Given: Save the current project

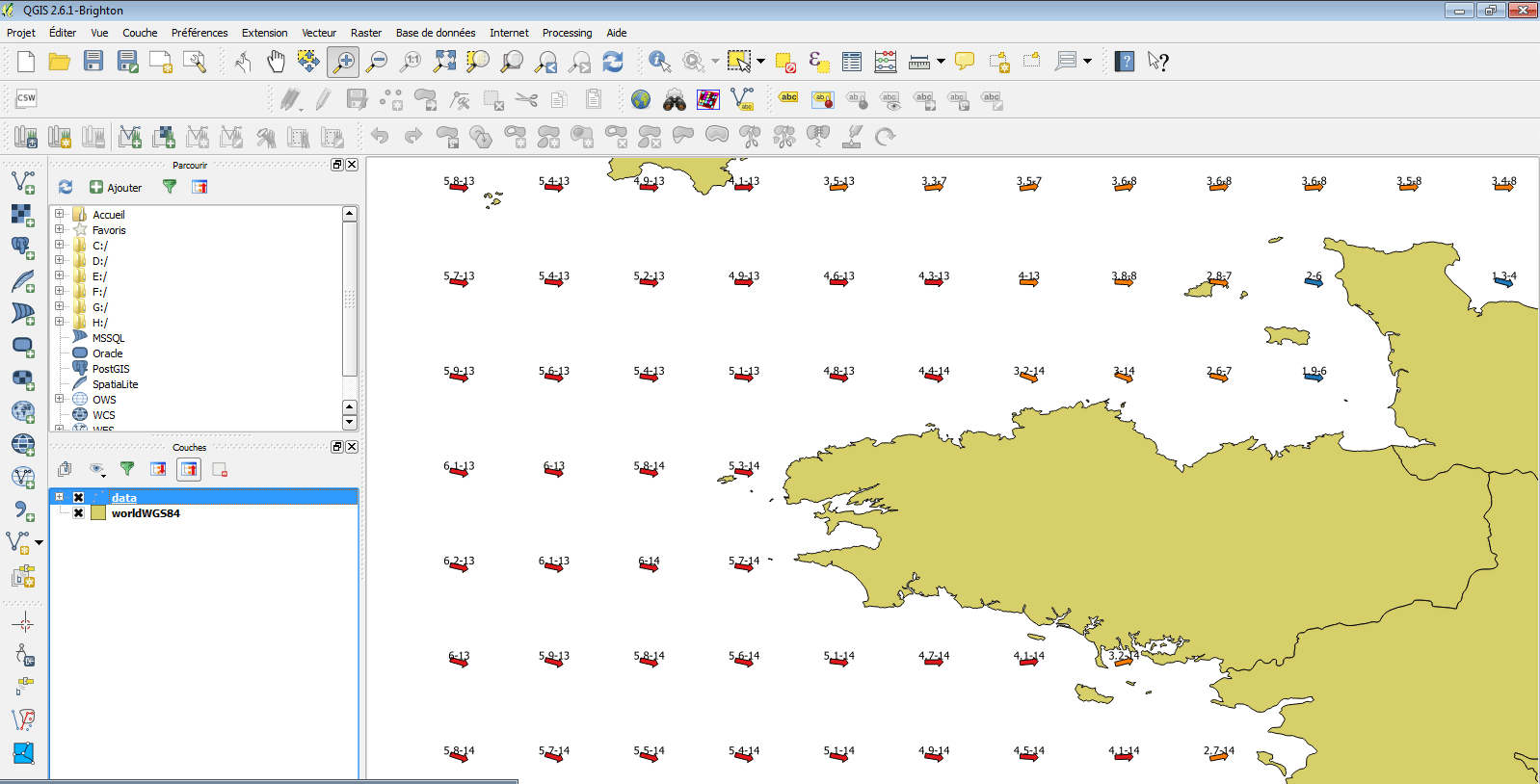Looking at the screenshot, I should [93, 62].
